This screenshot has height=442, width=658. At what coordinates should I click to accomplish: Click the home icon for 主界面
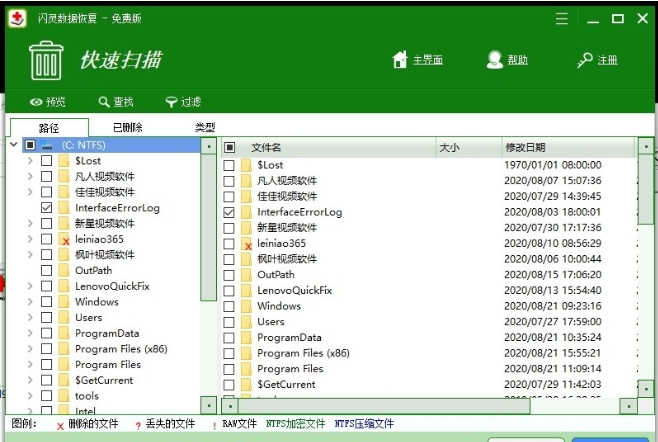[x=400, y=60]
